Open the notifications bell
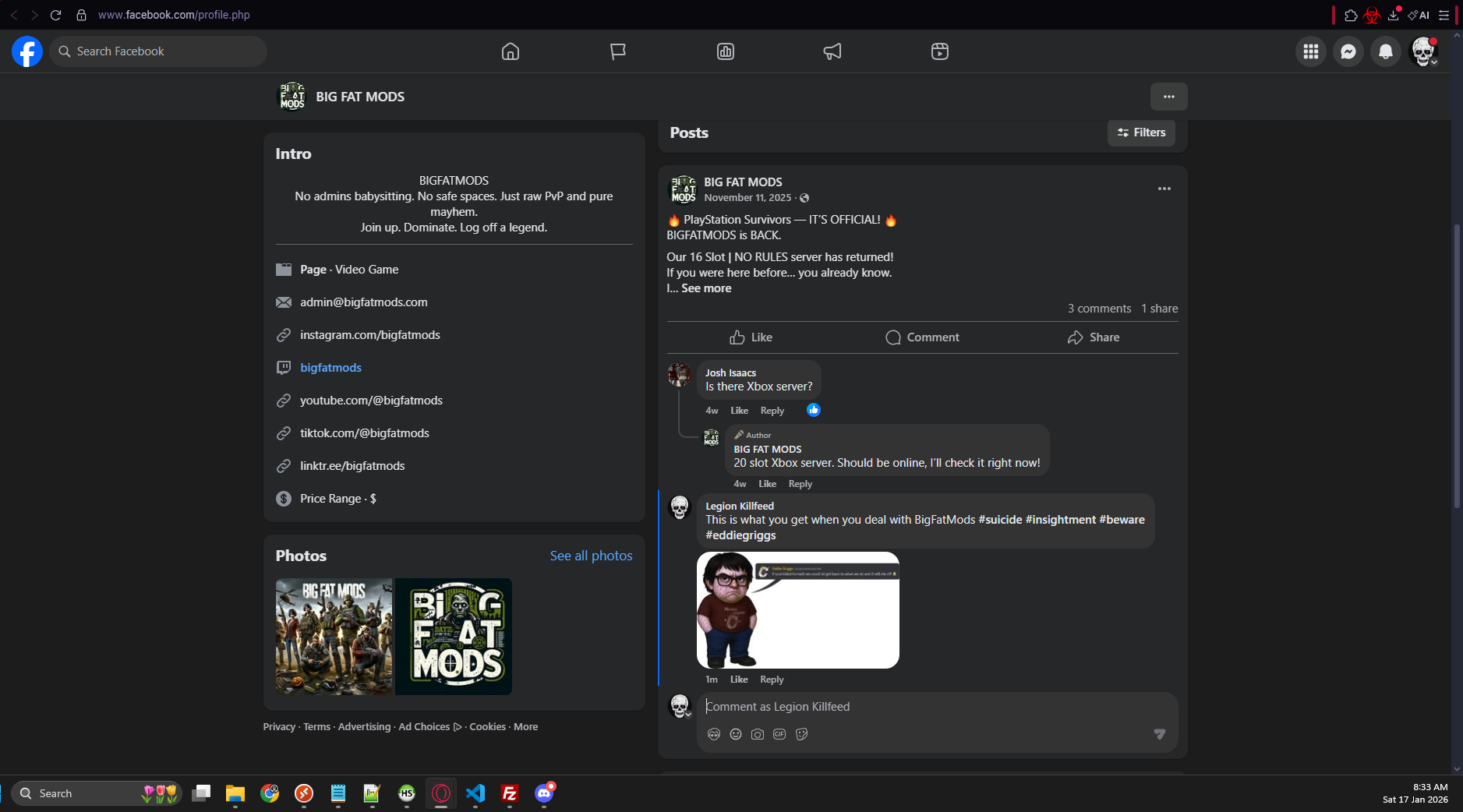 pyautogui.click(x=1386, y=51)
